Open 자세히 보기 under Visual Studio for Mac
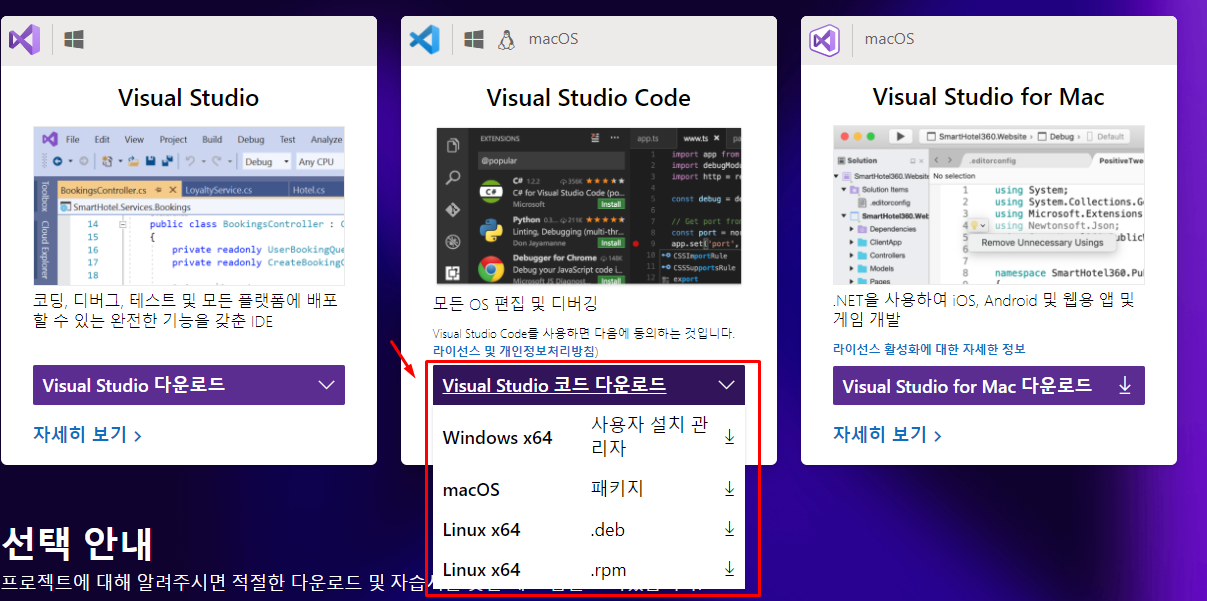Image resolution: width=1207 pixels, height=601 pixels. (x=887, y=435)
